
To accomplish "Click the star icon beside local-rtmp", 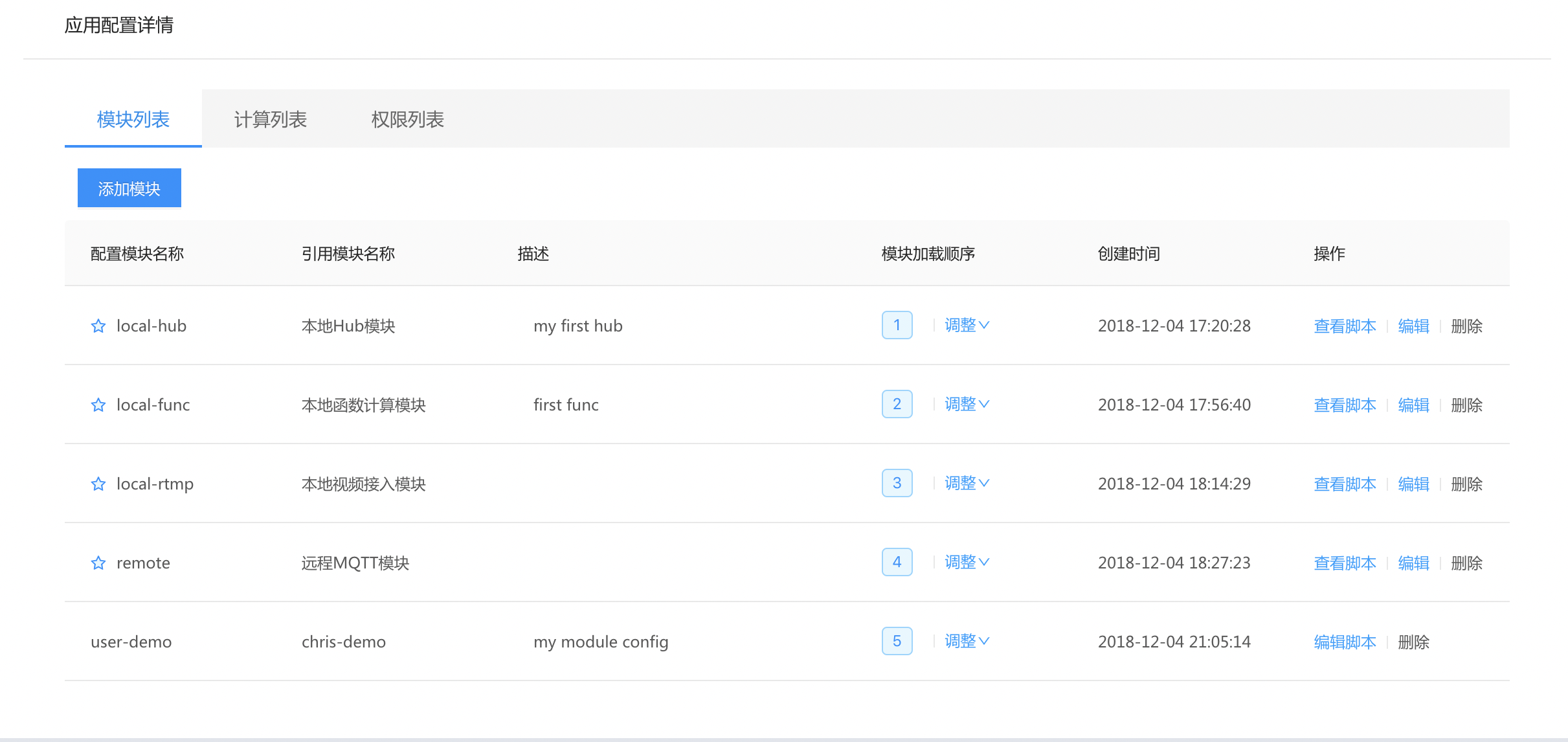I will point(98,484).
